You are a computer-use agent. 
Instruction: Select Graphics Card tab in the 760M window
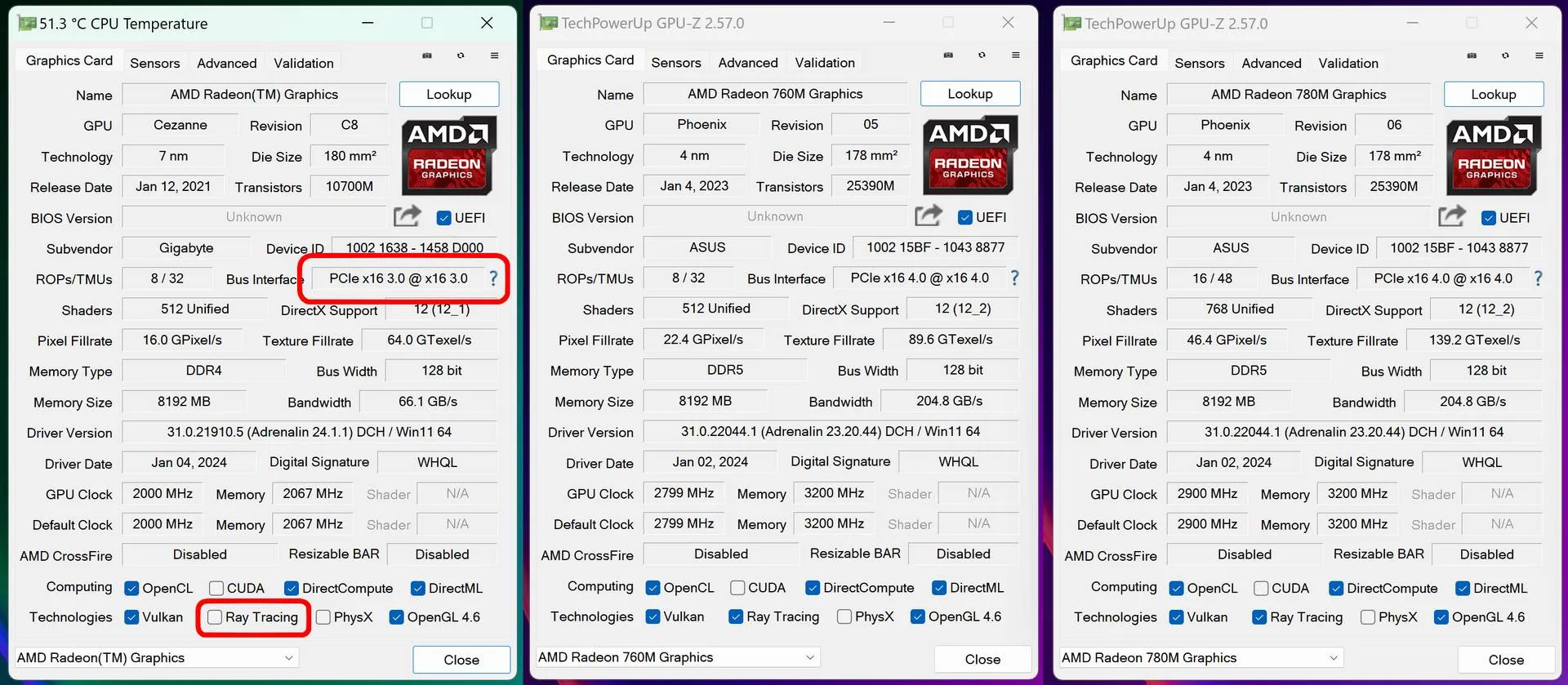[590, 60]
